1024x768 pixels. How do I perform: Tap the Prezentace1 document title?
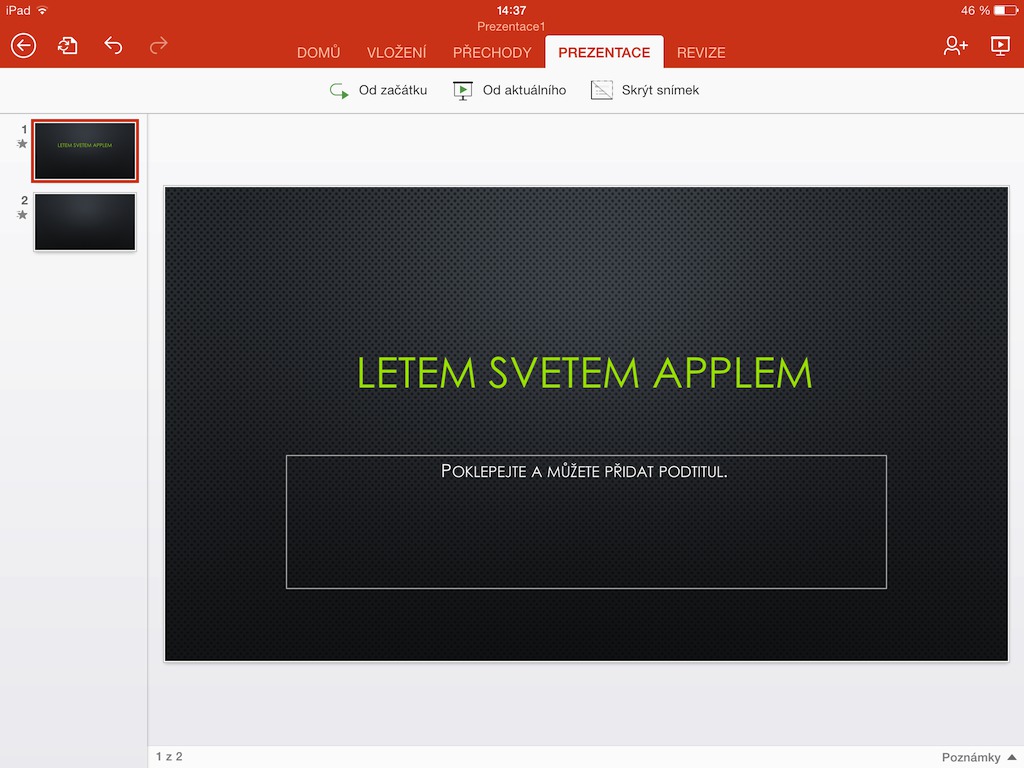point(511,27)
